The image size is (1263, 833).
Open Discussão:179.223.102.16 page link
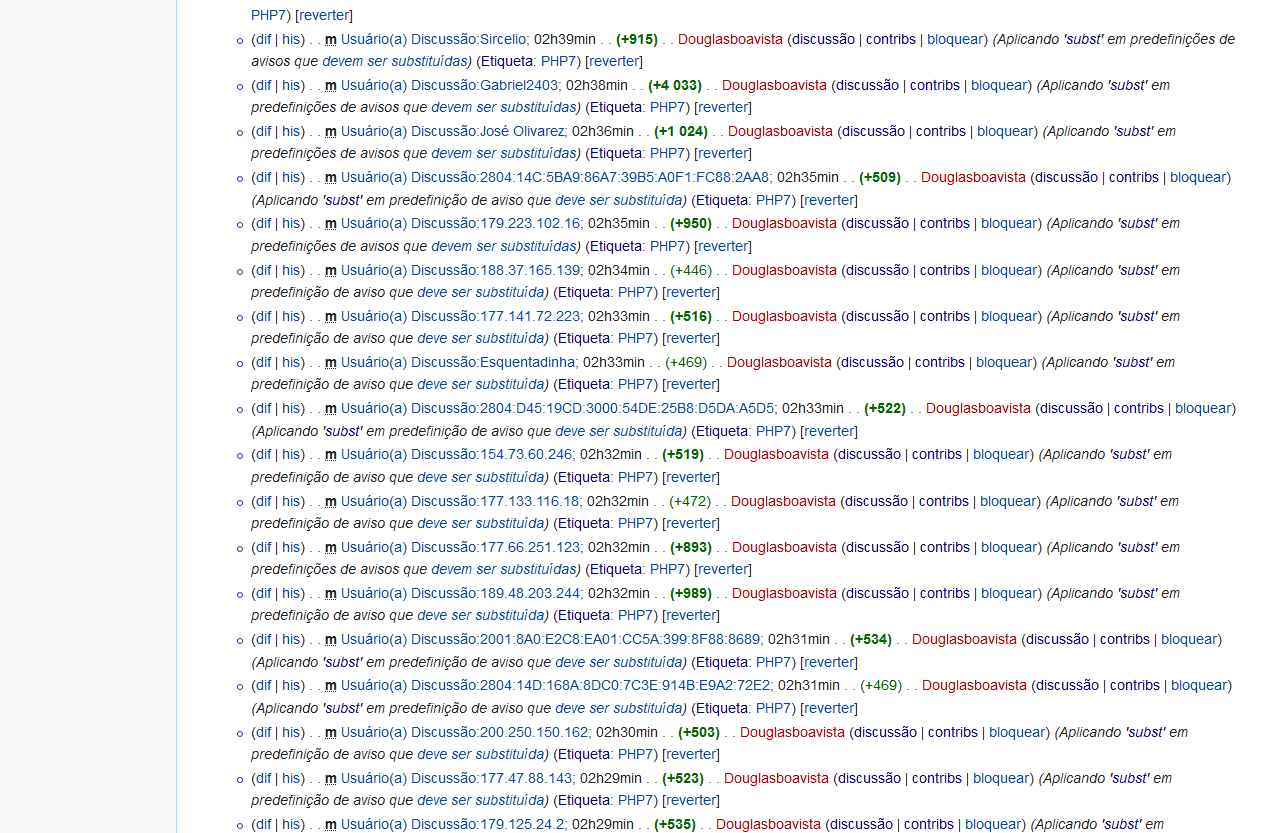tap(462, 223)
